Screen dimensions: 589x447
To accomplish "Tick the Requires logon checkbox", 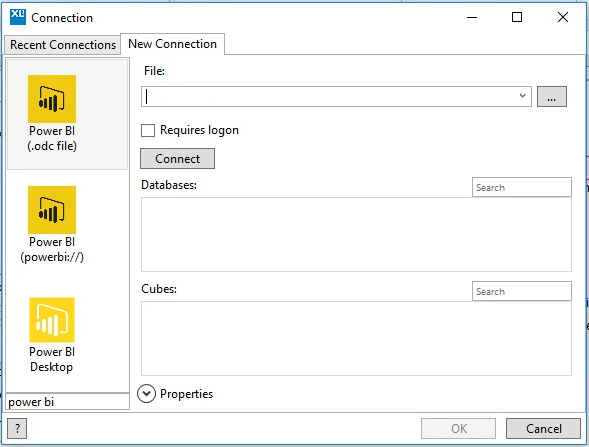I will point(148,130).
